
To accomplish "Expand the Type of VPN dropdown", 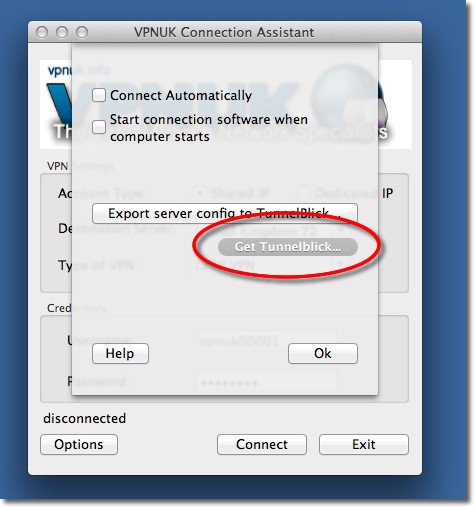I will click(272, 265).
